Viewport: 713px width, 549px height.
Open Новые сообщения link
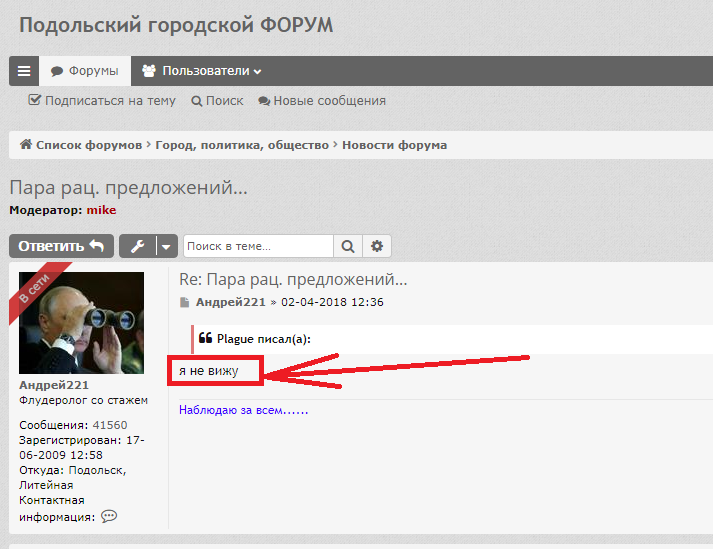pyautogui.click(x=322, y=100)
